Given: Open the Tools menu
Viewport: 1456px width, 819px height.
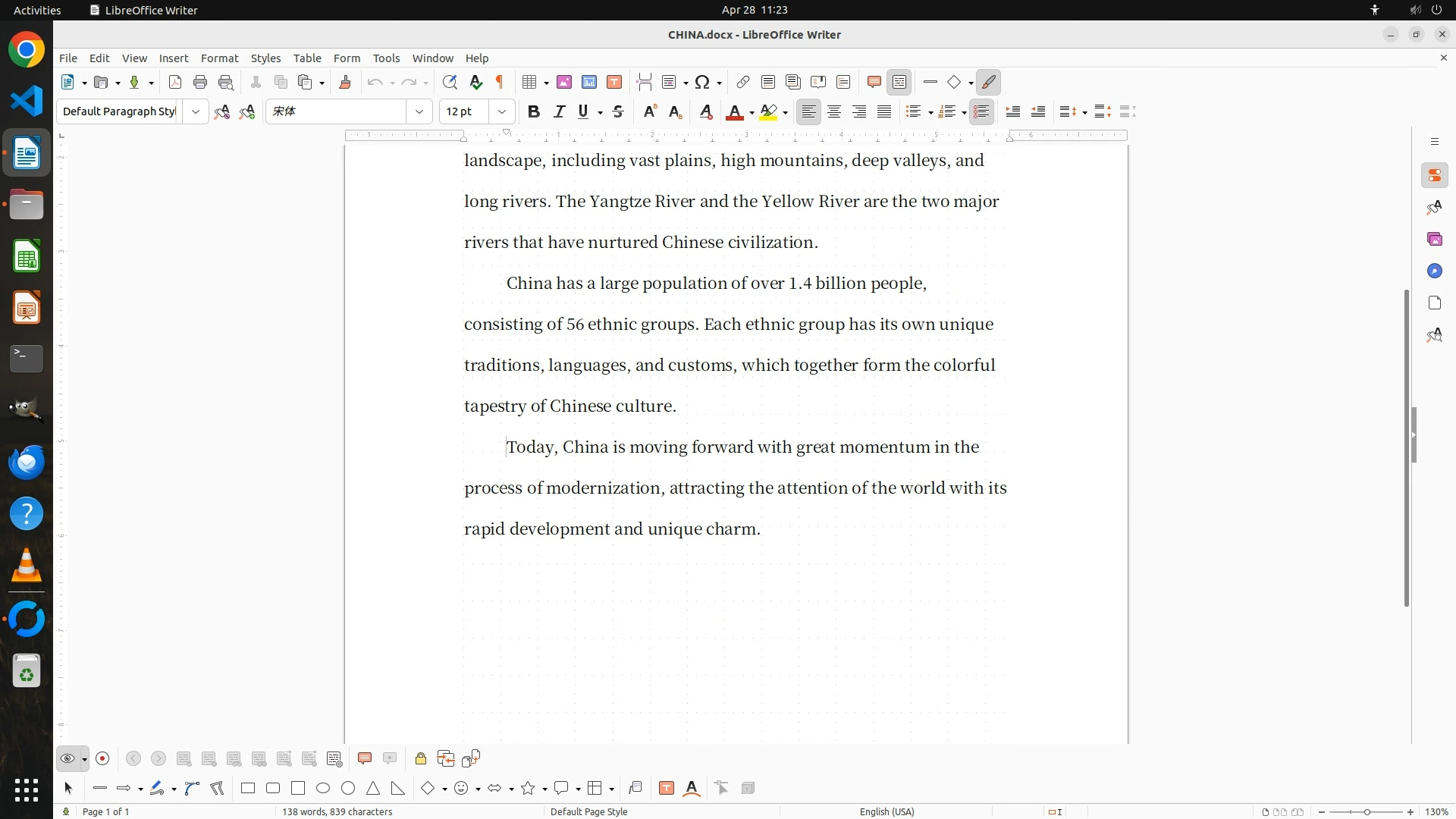Looking at the screenshot, I should 386,58.
